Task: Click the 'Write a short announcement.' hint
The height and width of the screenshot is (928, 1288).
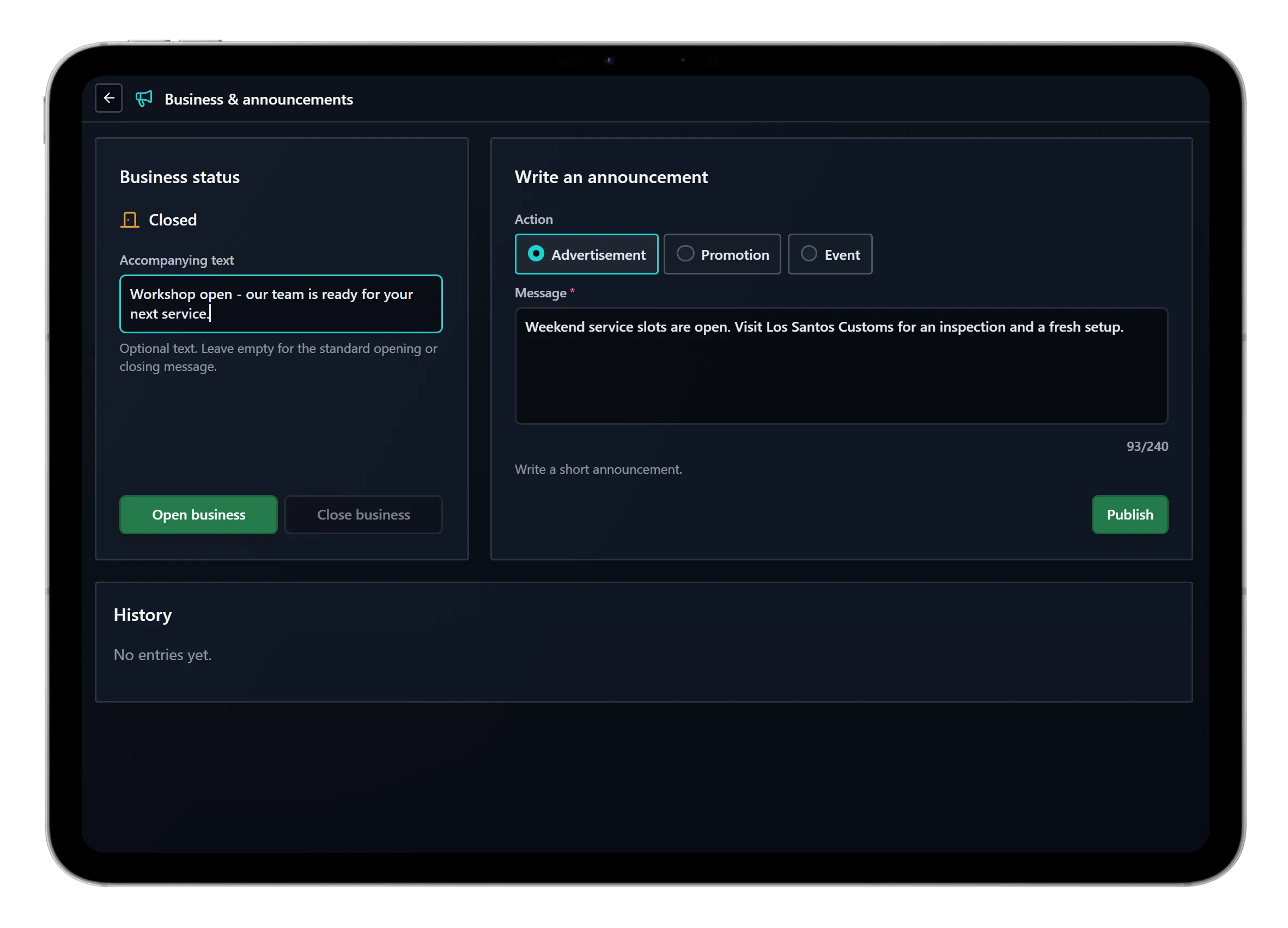Action: click(x=598, y=469)
